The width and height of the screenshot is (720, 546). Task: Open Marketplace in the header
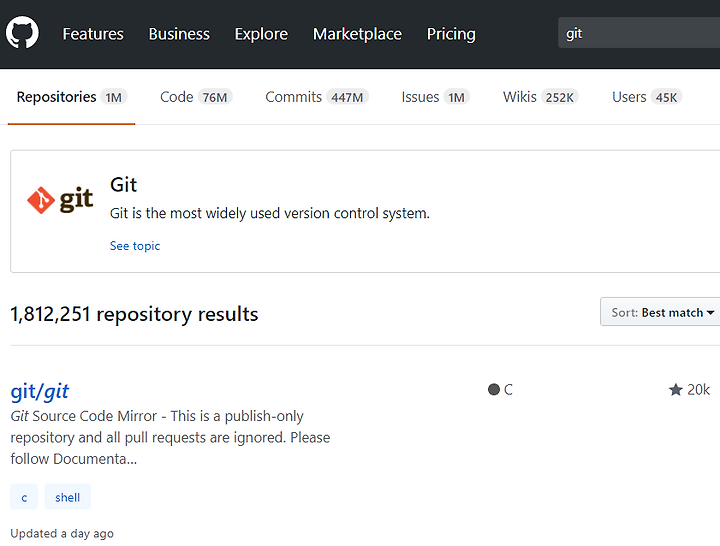pos(357,34)
